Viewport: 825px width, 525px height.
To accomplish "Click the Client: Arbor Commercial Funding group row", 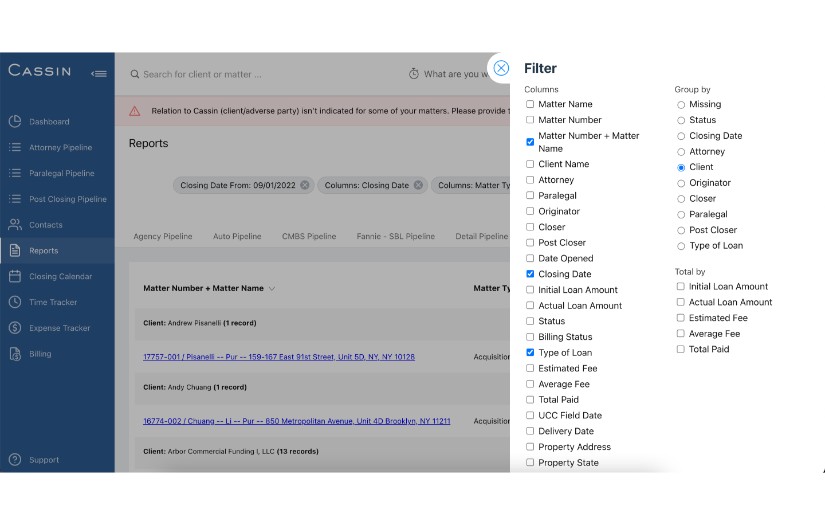I will point(322,451).
